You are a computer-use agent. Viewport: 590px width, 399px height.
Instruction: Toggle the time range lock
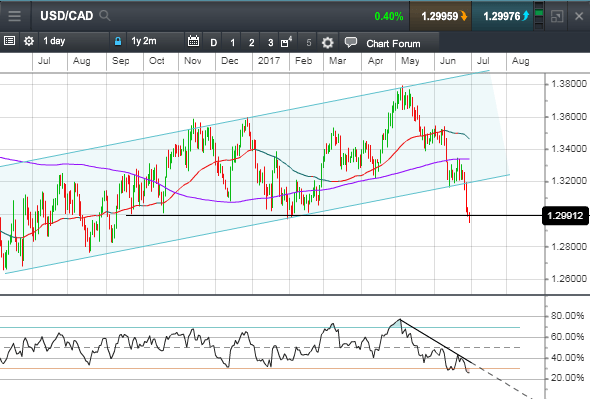coord(118,41)
